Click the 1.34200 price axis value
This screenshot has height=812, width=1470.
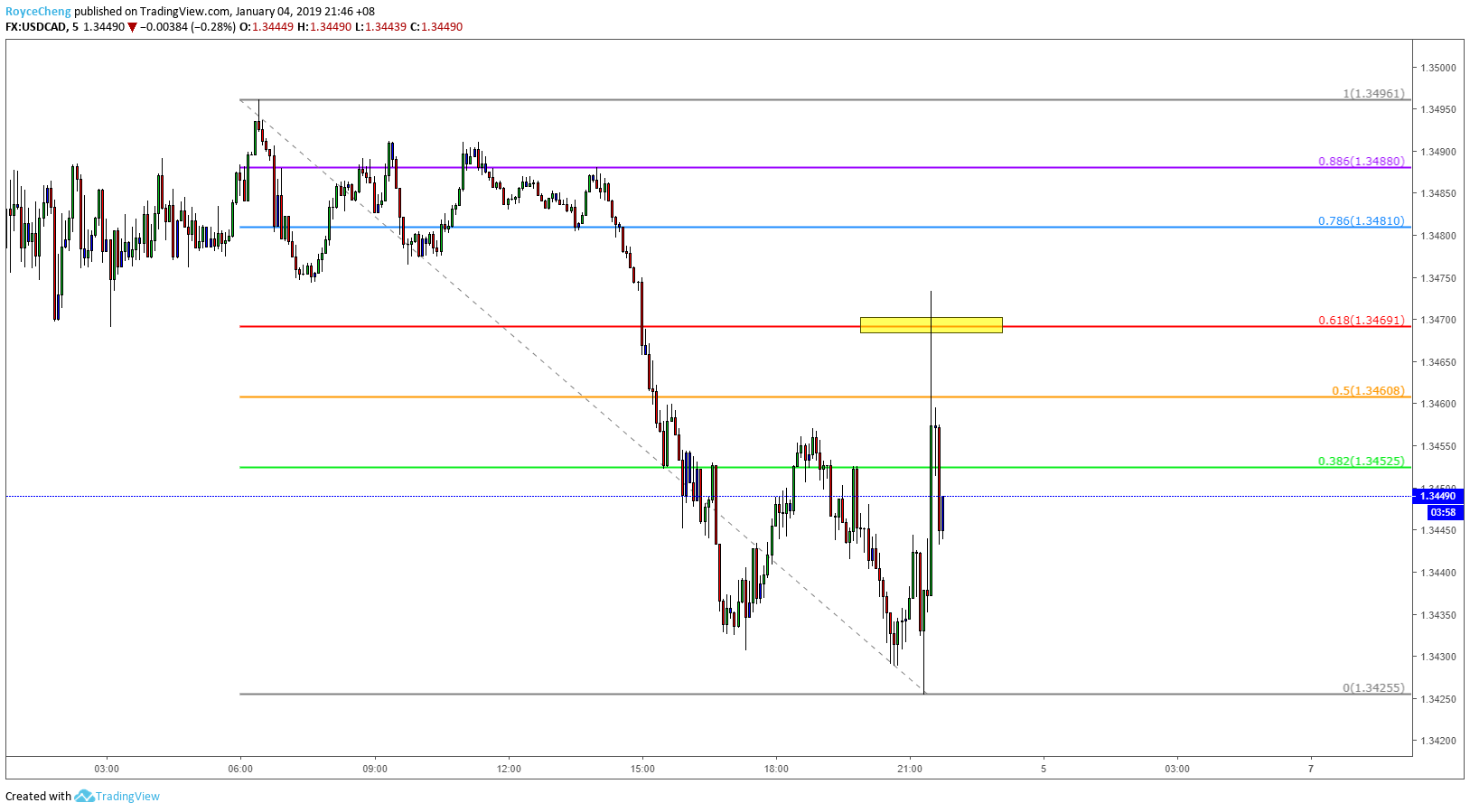tap(1438, 741)
